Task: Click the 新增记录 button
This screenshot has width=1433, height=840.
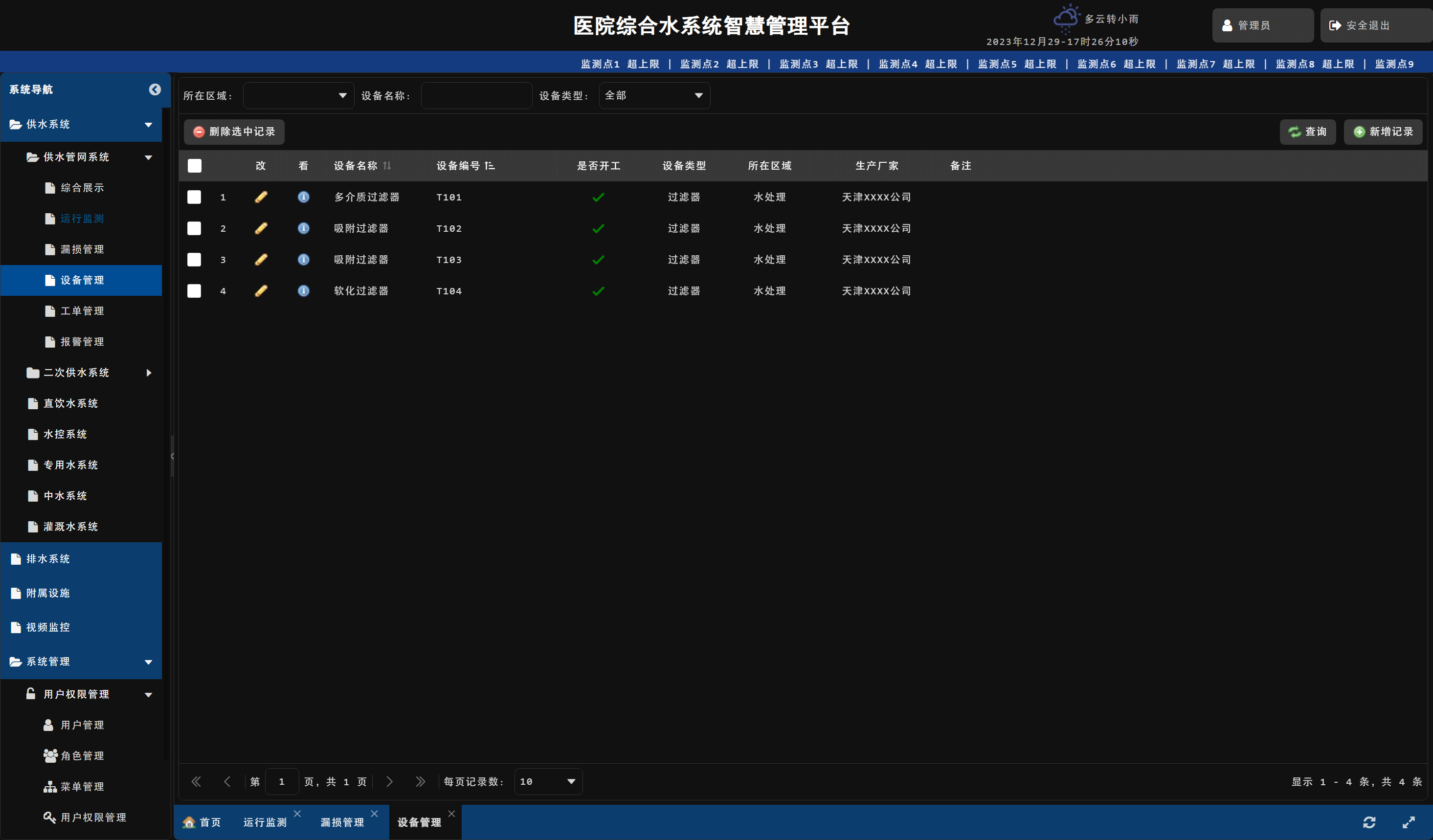Action: [1383, 132]
